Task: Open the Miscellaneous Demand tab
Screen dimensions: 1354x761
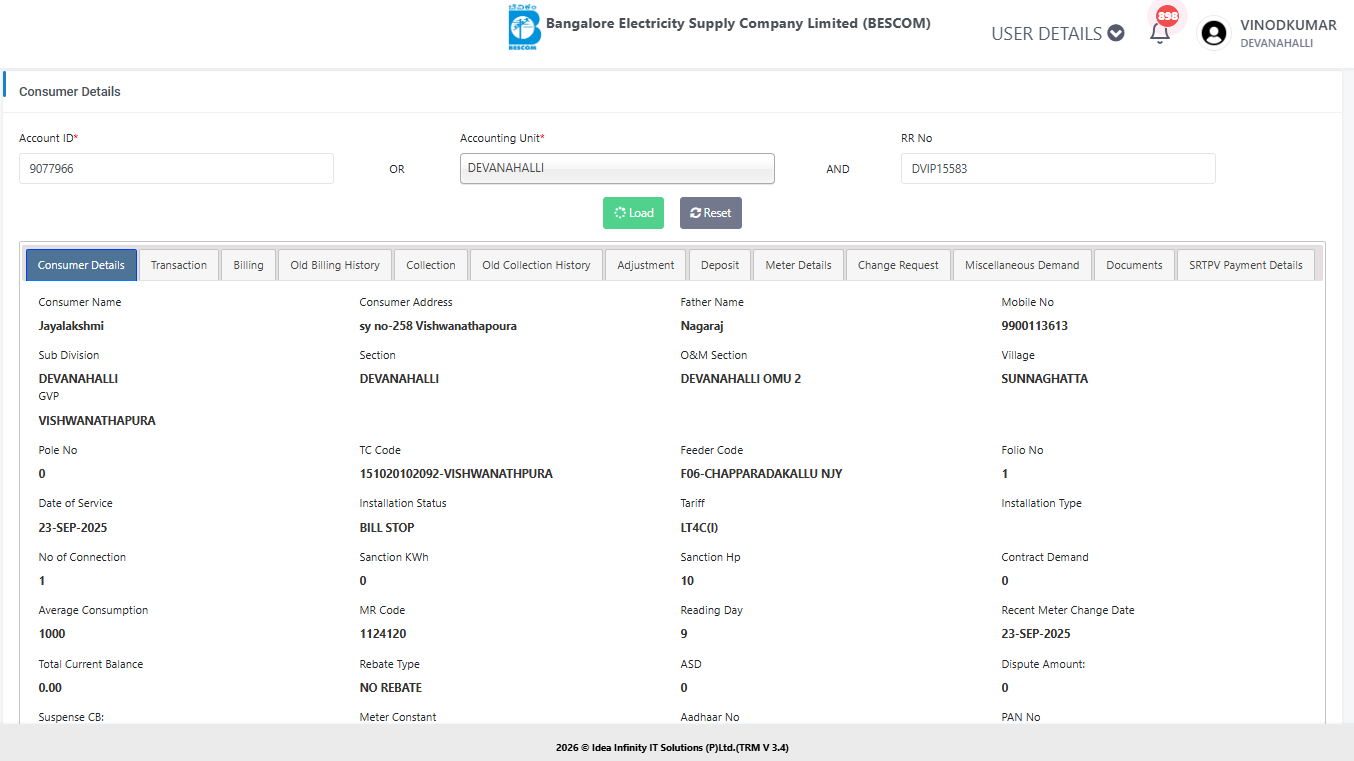Action: pos(1022,265)
